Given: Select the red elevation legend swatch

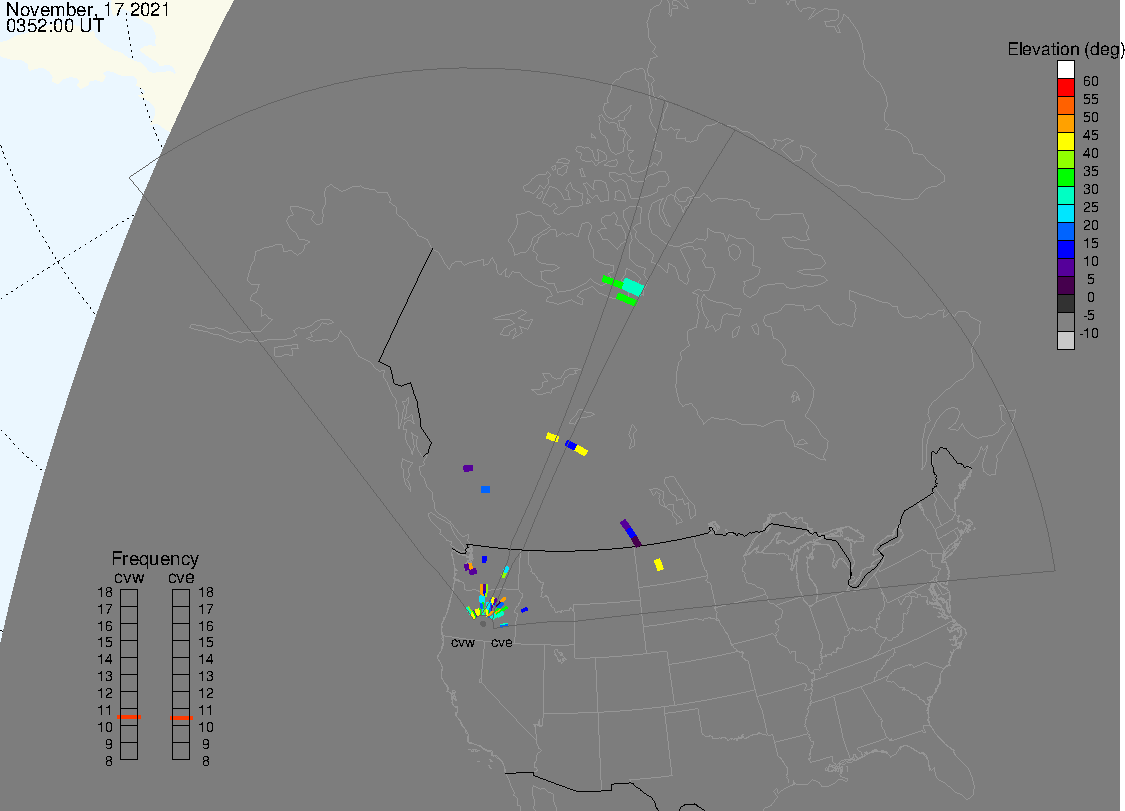Looking at the screenshot, I should [x=1065, y=88].
